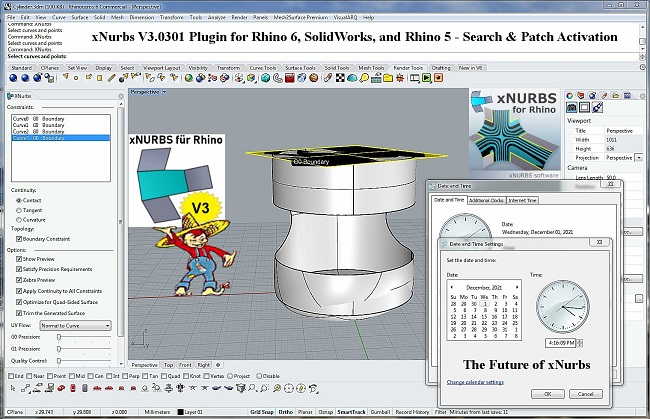Click the red car icon in bottom toolbar

coord(61,388)
